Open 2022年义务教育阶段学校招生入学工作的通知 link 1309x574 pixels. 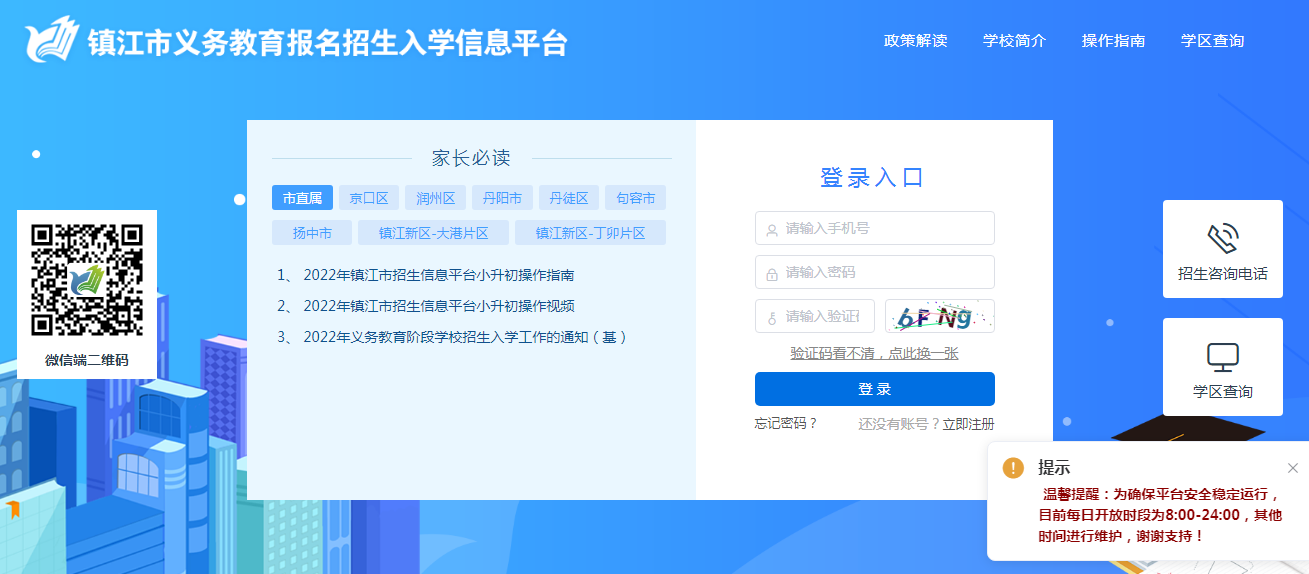(465, 337)
